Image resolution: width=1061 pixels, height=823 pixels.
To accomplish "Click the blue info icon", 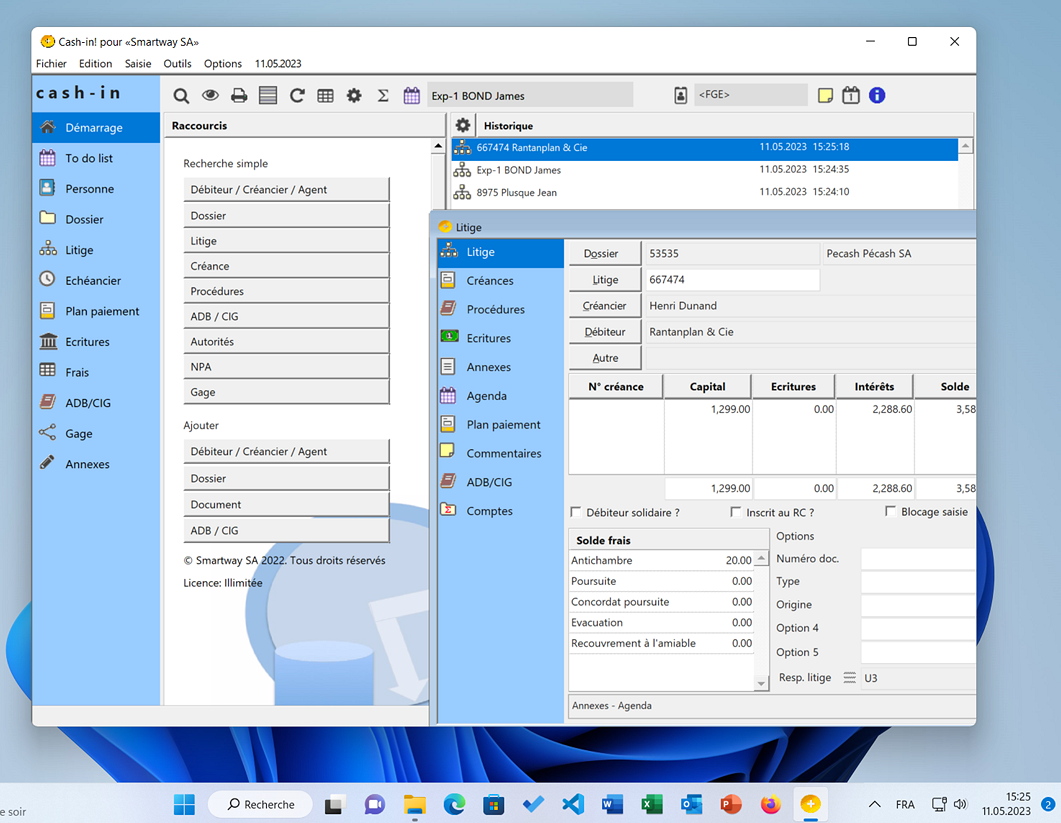I will pyautogui.click(x=877, y=96).
